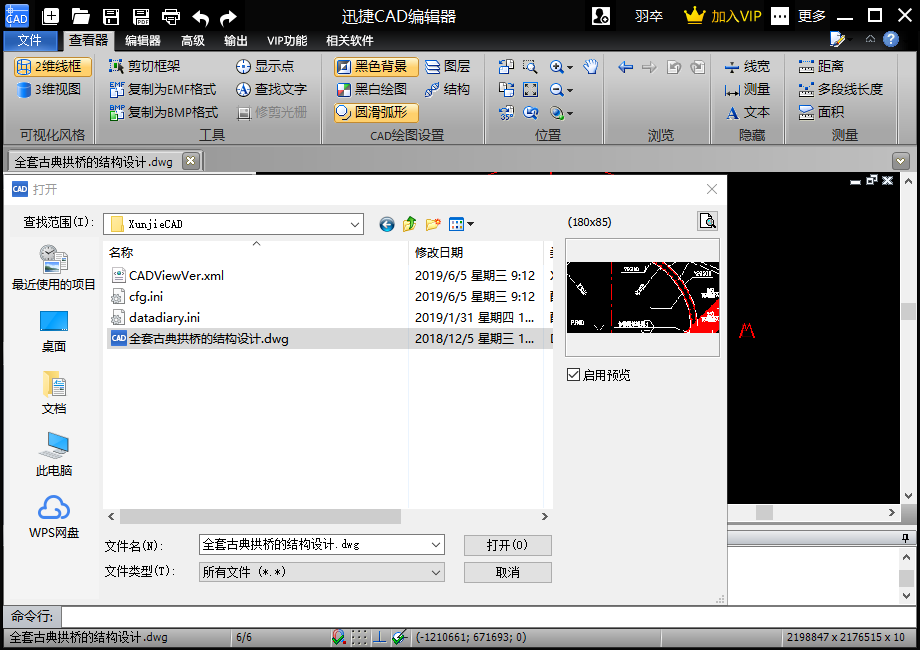This screenshot has height=650, width=920.
Task: Select the 剪切框架 clip frame tool
Action: tap(145, 66)
